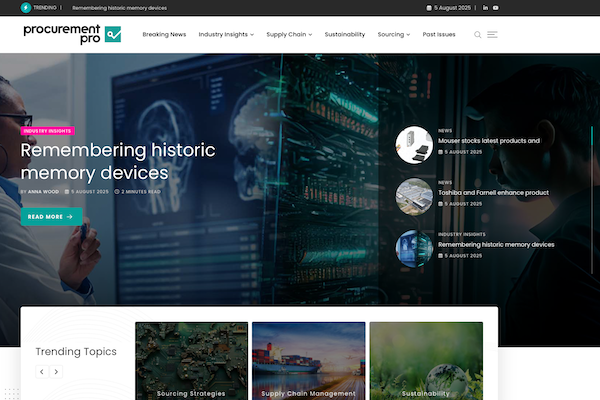This screenshot has width=600, height=400.
Task: Click the NEWS label above Mouser article
Action: pos(445,131)
